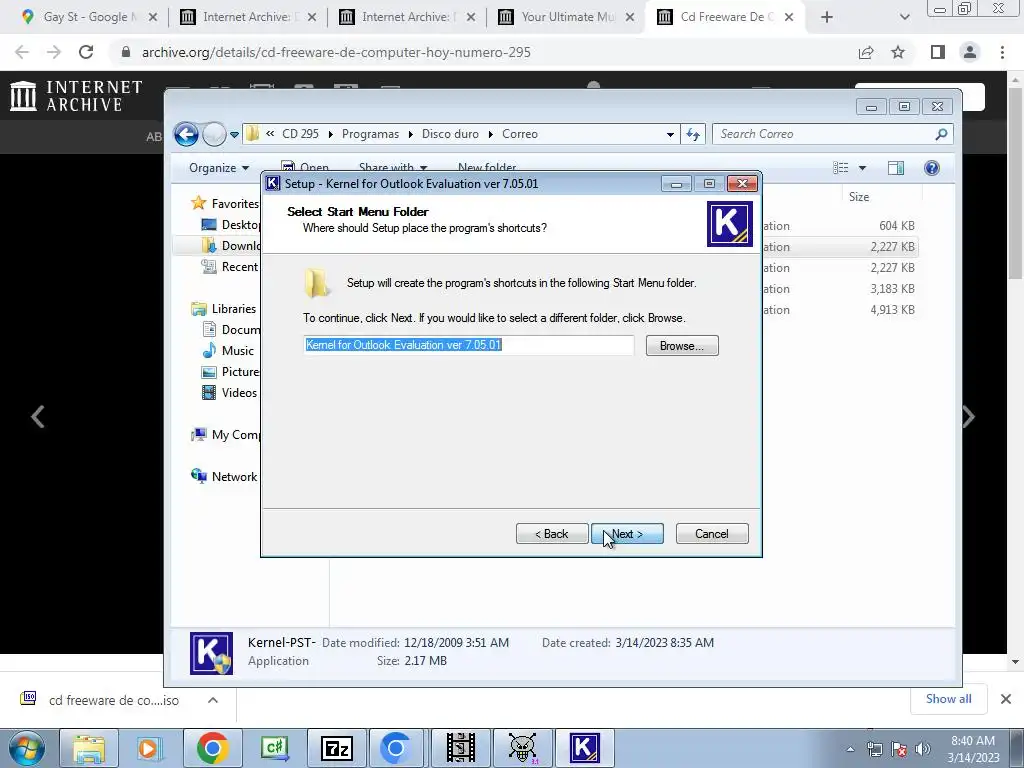Screen dimensions: 1024x768
Task: Open 7-Zip from the taskbar
Action: click(x=337, y=748)
